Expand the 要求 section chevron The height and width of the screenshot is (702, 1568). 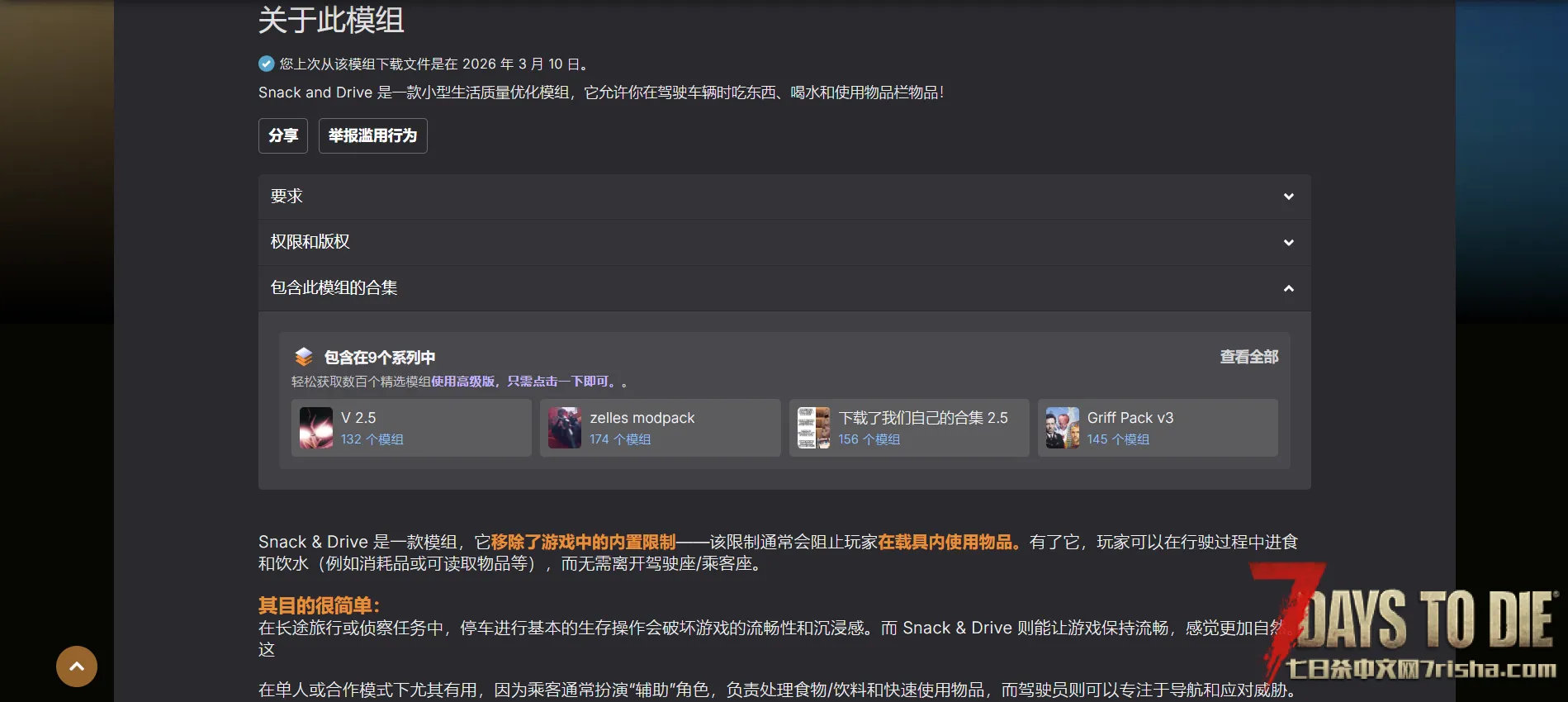1288,197
